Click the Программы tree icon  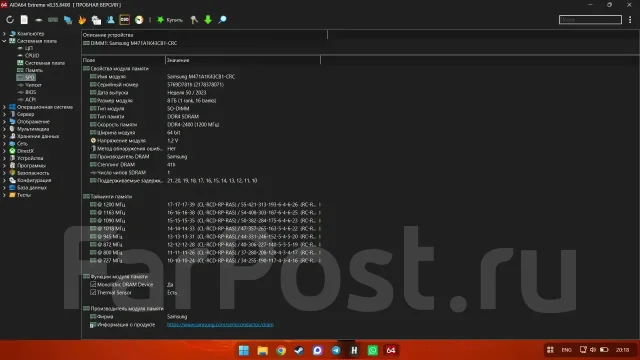pos(12,165)
